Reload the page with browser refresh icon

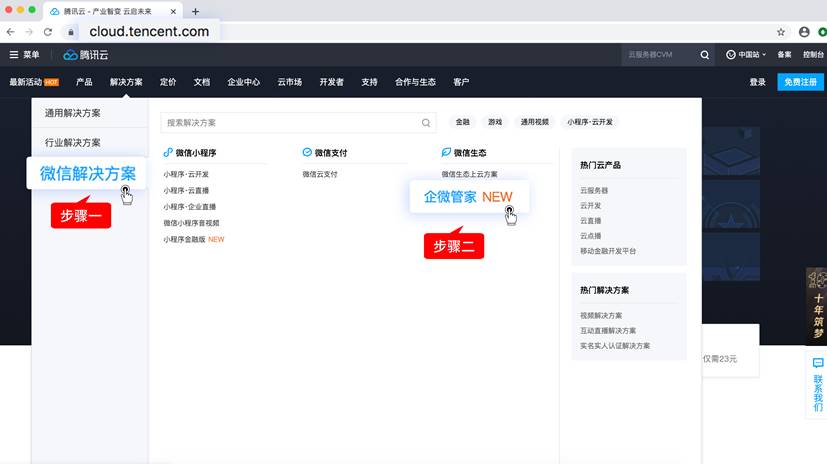tap(47, 32)
